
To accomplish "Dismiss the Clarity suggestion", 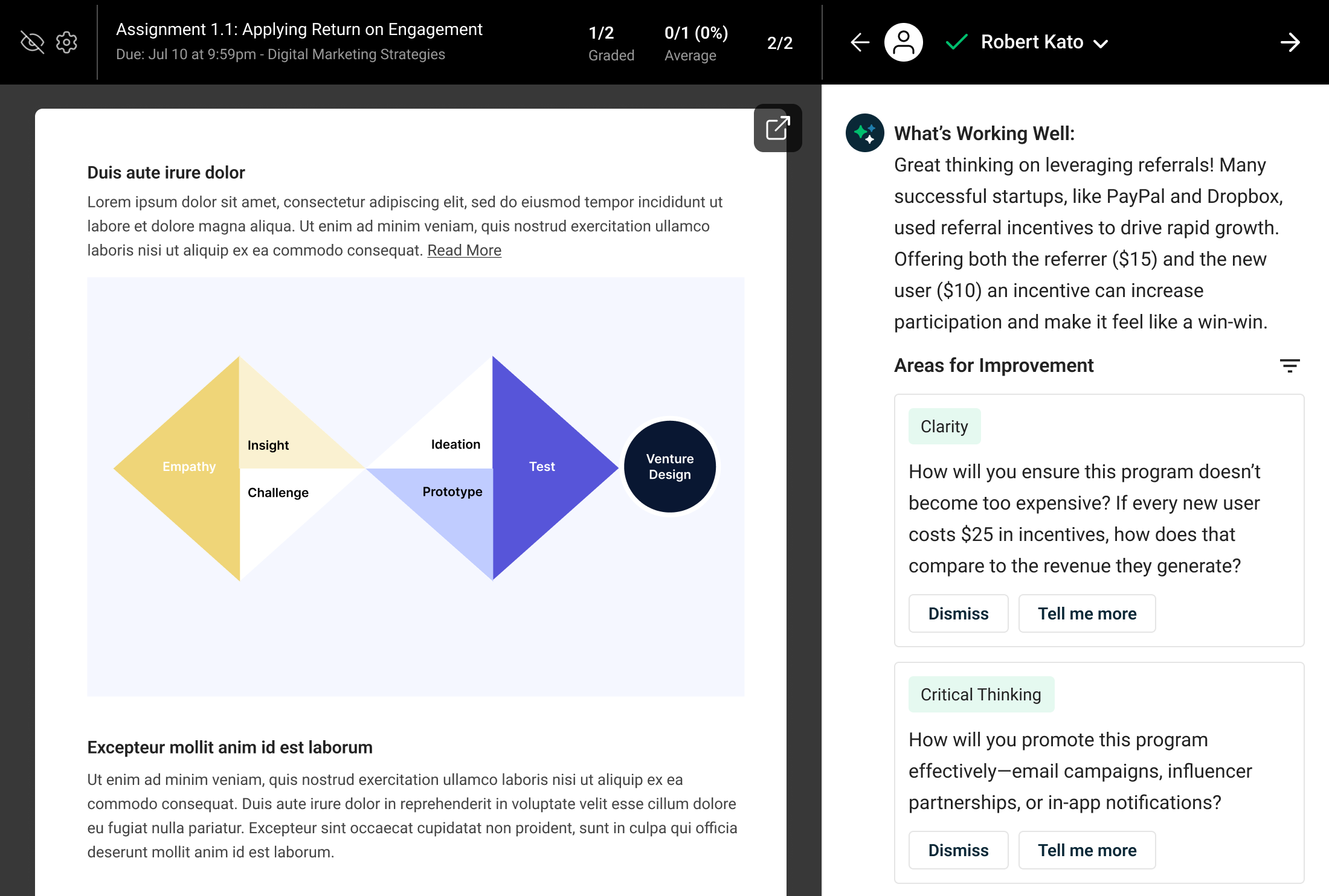I will pyautogui.click(x=958, y=613).
